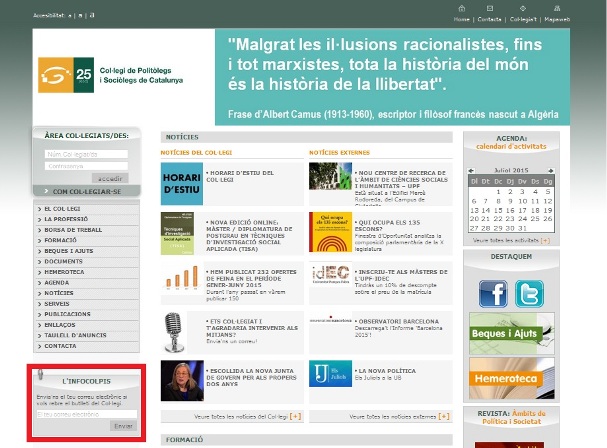Image resolution: width=607 pixels, height=448 pixels.
Task: Expand all external news [+]
Action: point(444,417)
